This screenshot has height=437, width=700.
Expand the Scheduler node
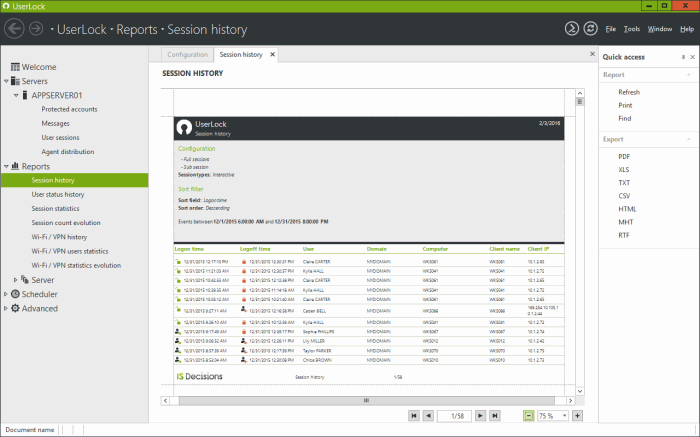click(x=5, y=294)
